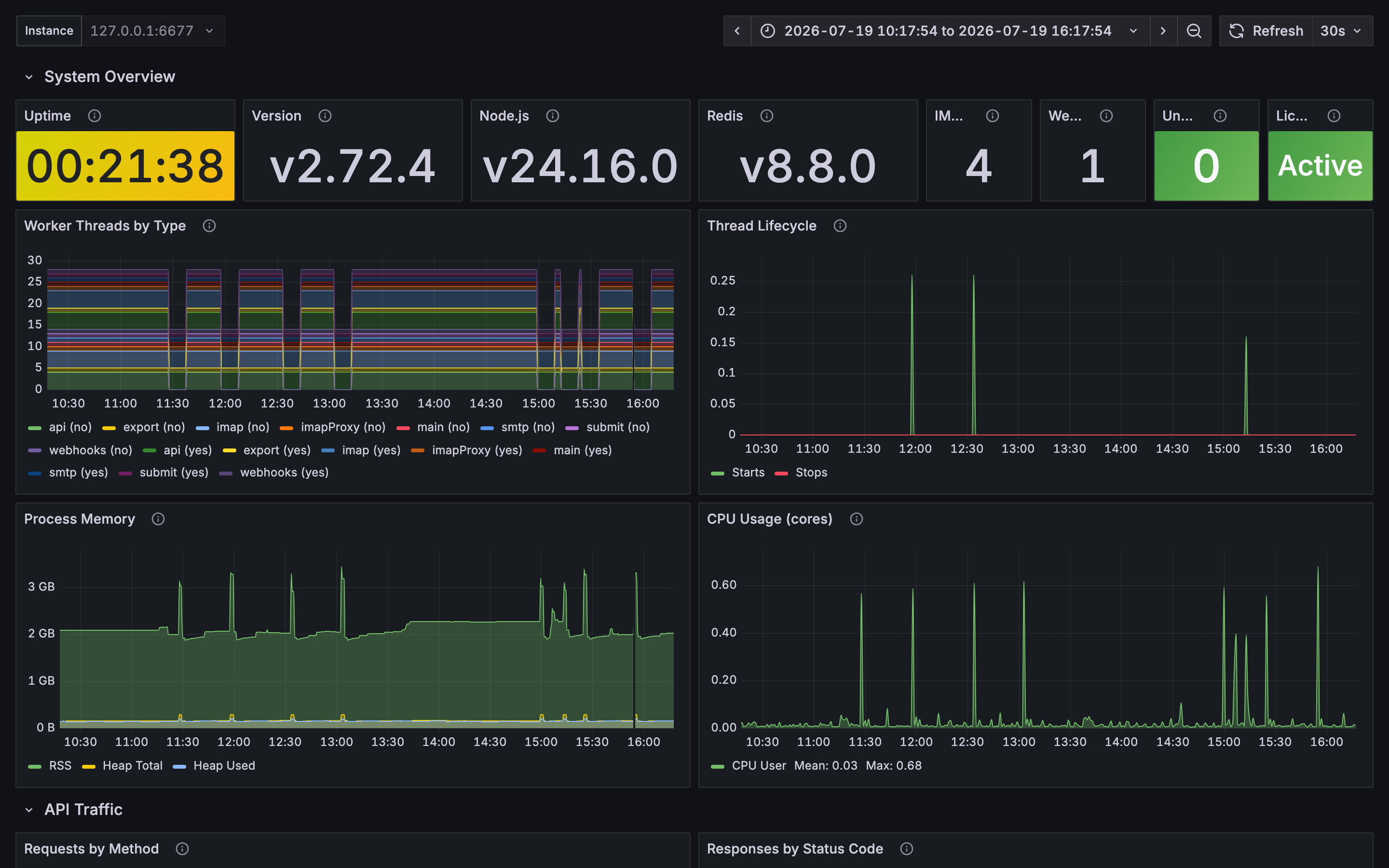Click the Lic... panel info icon
The image size is (1389, 868).
pyautogui.click(x=1334, y=116)
